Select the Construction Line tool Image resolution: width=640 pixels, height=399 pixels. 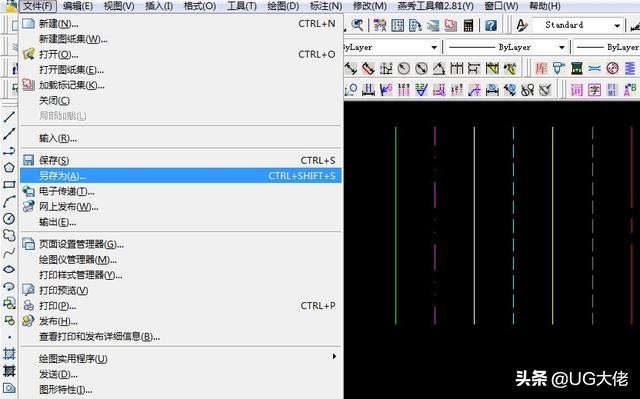(9, 134)
